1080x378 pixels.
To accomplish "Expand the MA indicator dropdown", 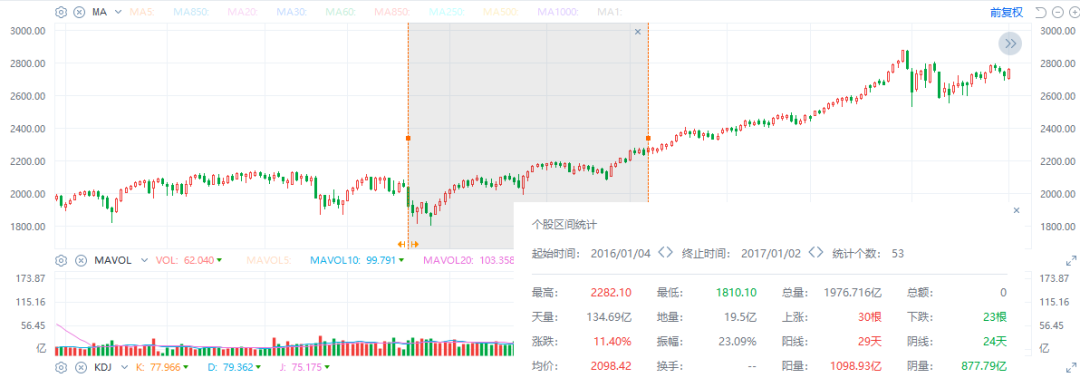I will tap(118, 12).
